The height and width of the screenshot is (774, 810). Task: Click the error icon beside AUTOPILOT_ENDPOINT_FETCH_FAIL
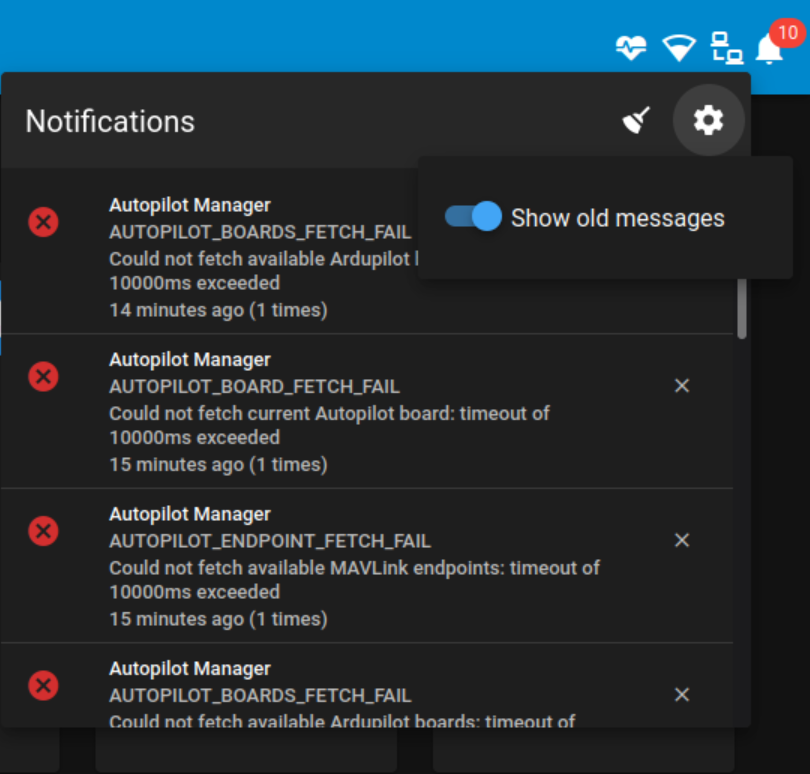[x=43, y=531]
